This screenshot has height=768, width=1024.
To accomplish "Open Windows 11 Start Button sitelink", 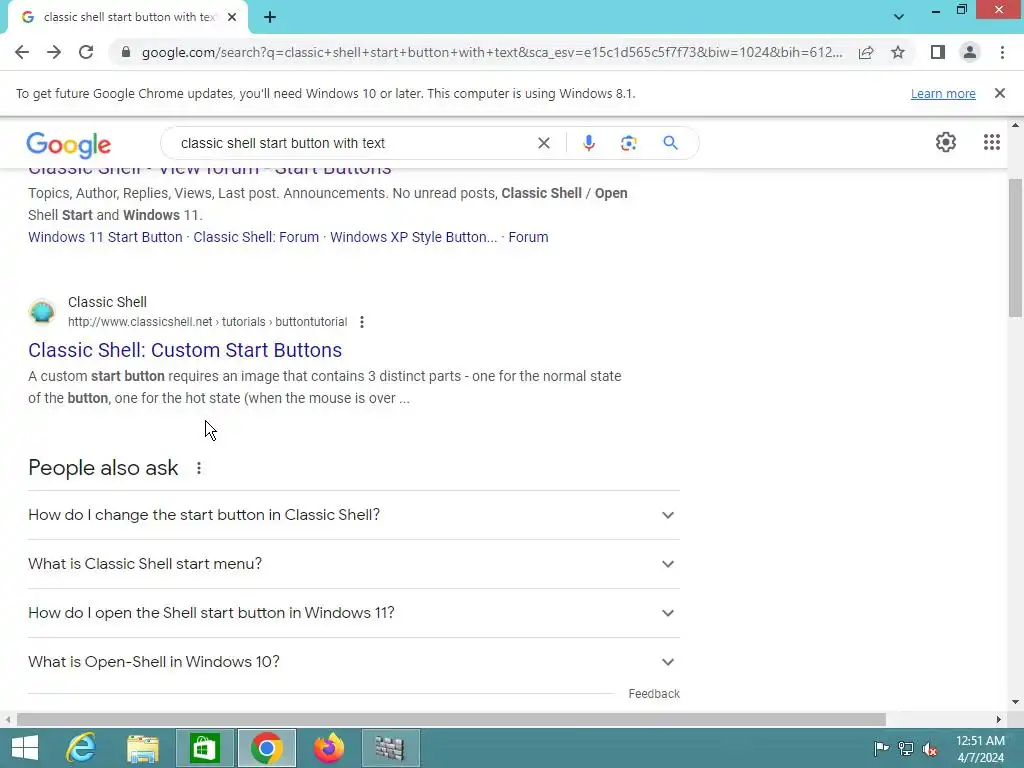I will tap(105, 237).
